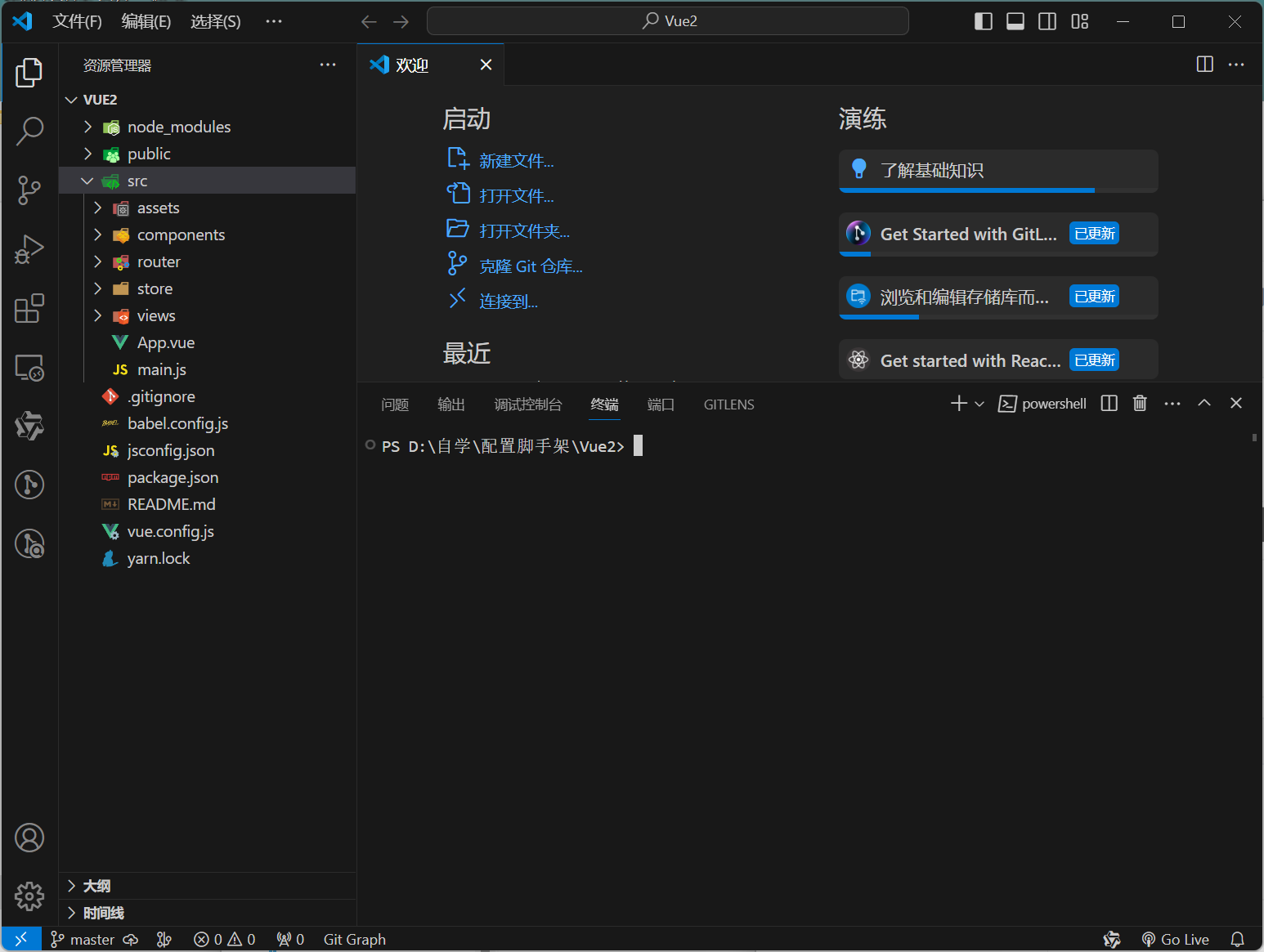Screen dimensions: 1264x952
Task: Open GitLens Inspect icon in activity bar
Action: [29, 543]
